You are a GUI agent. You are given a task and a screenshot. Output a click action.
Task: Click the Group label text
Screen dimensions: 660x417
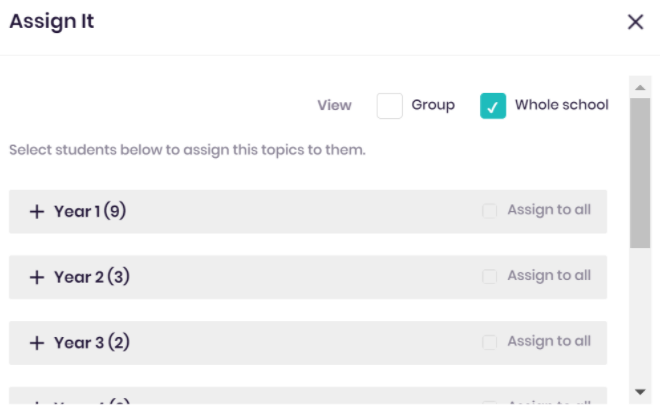pos(433,105)
